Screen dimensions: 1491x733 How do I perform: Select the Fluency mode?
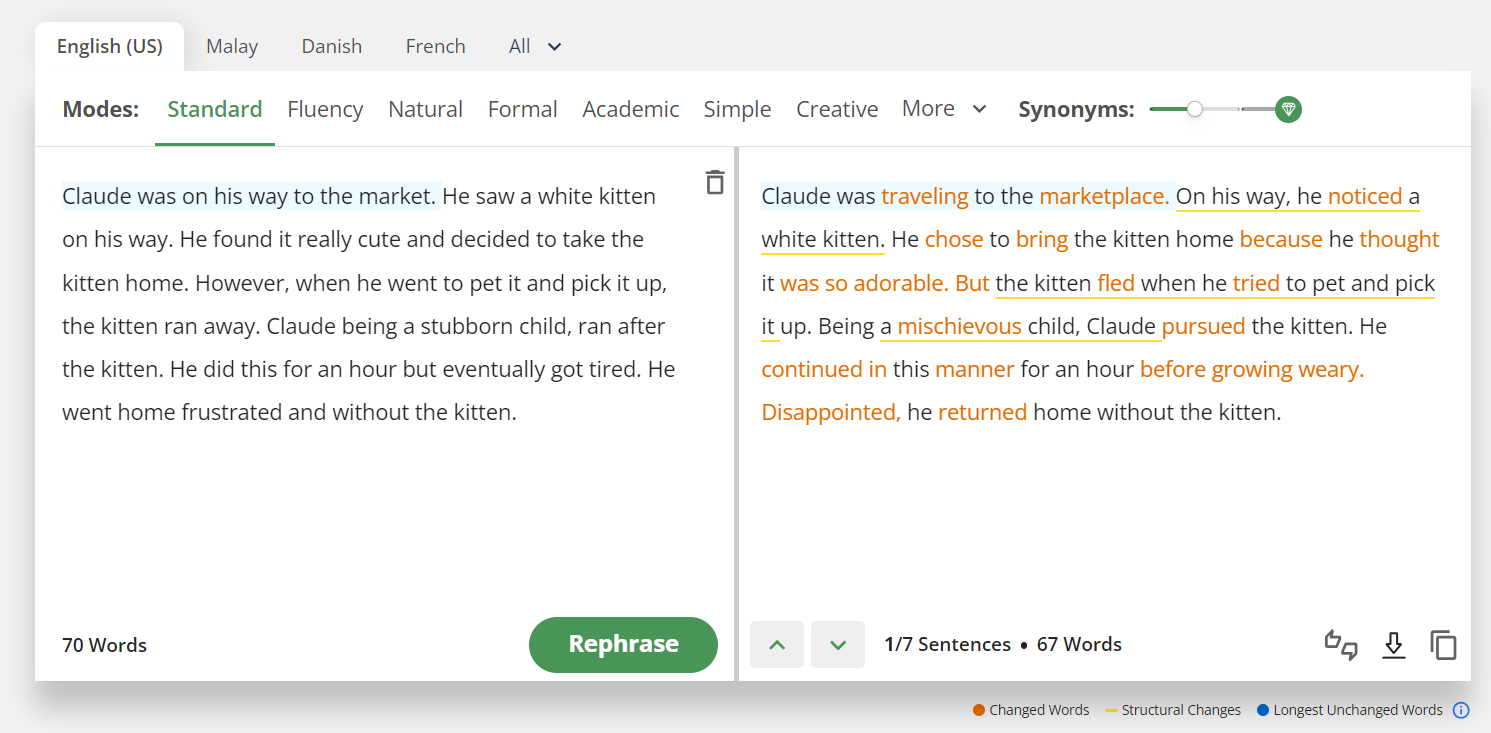point(325,109)
